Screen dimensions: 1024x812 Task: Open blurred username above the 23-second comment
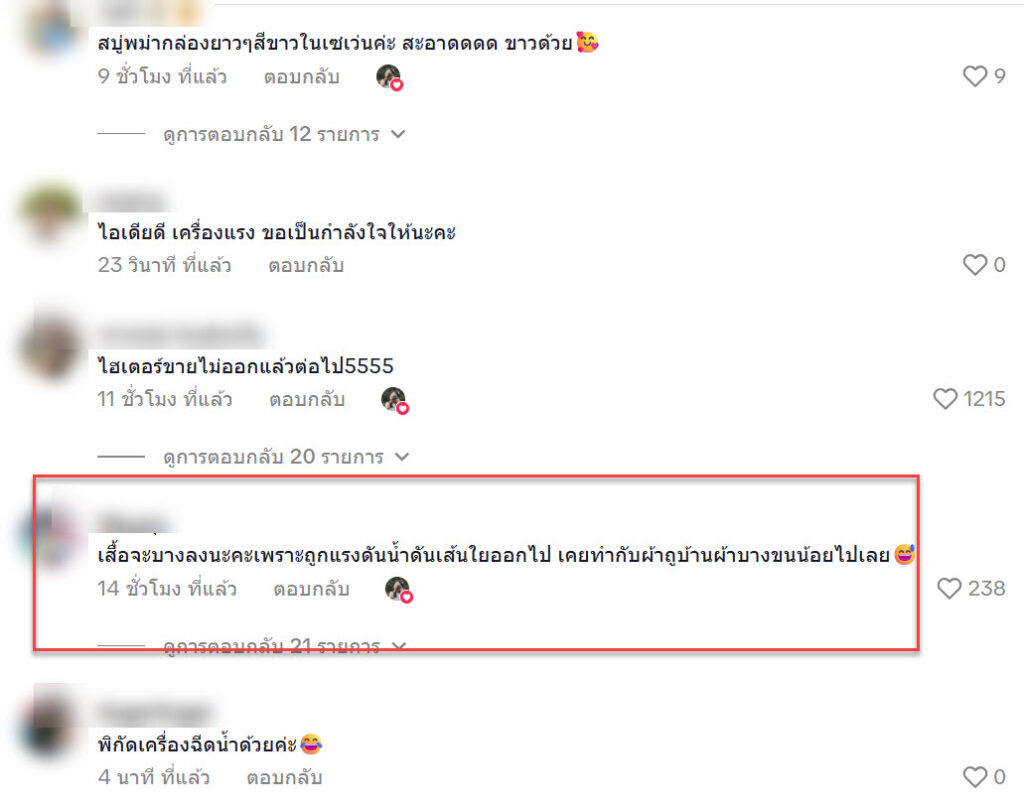pos(131,200)
